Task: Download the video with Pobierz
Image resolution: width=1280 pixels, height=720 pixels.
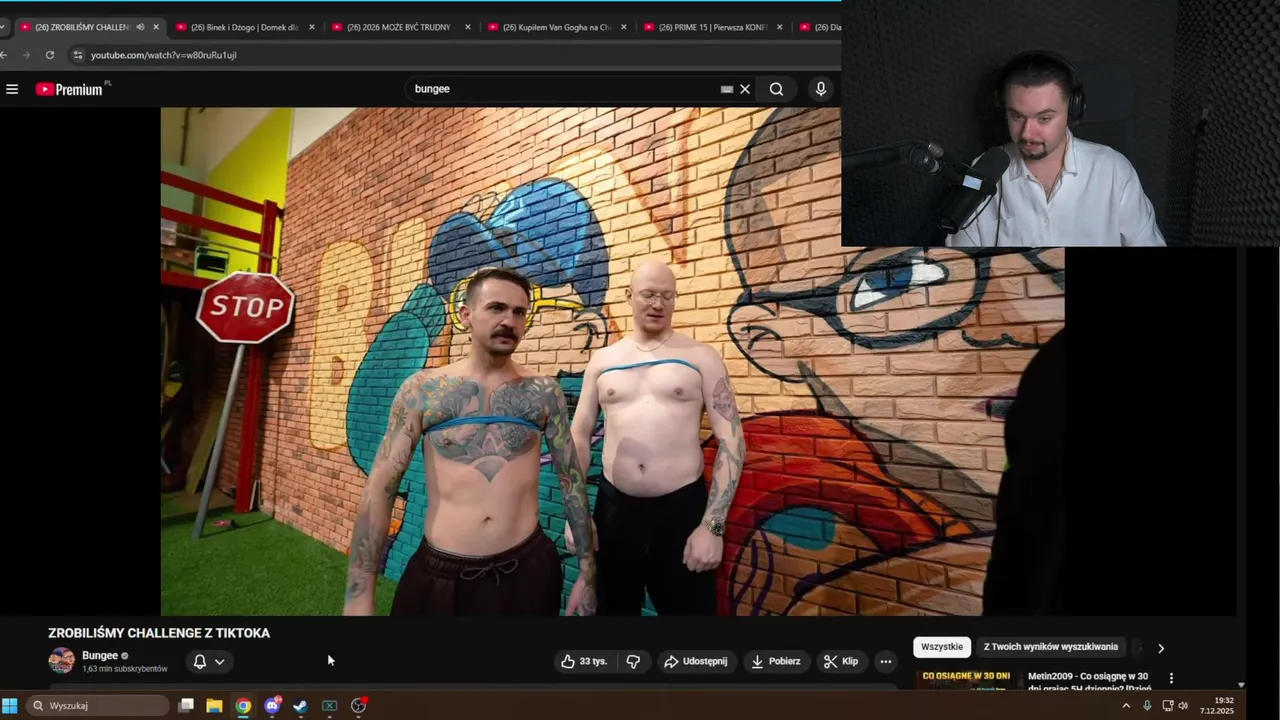Action: pyautogui.click(x=776, y=661)
